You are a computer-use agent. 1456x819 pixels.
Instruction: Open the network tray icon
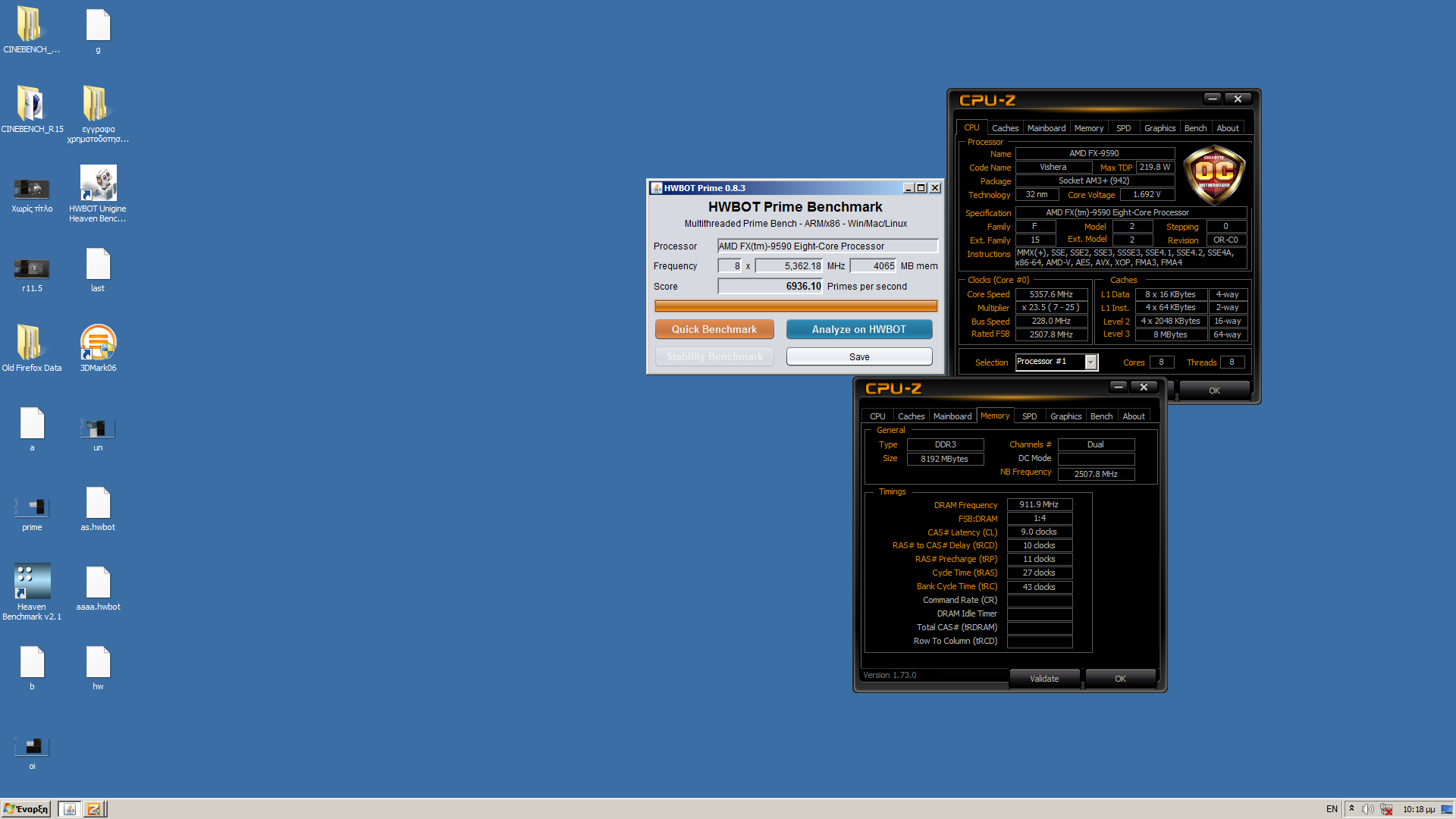[1386, 809]
